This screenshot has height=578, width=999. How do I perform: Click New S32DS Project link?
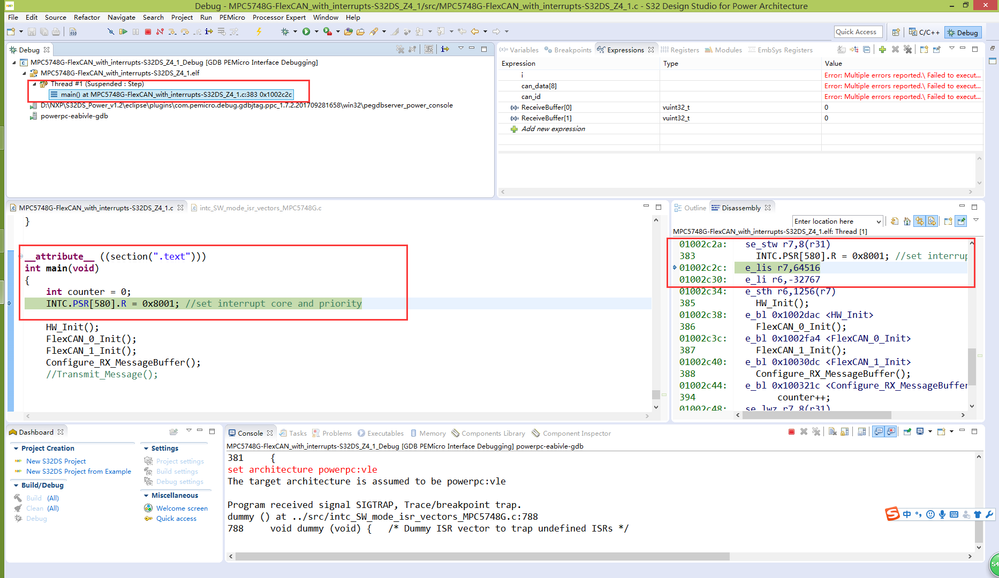pos(55,461)
